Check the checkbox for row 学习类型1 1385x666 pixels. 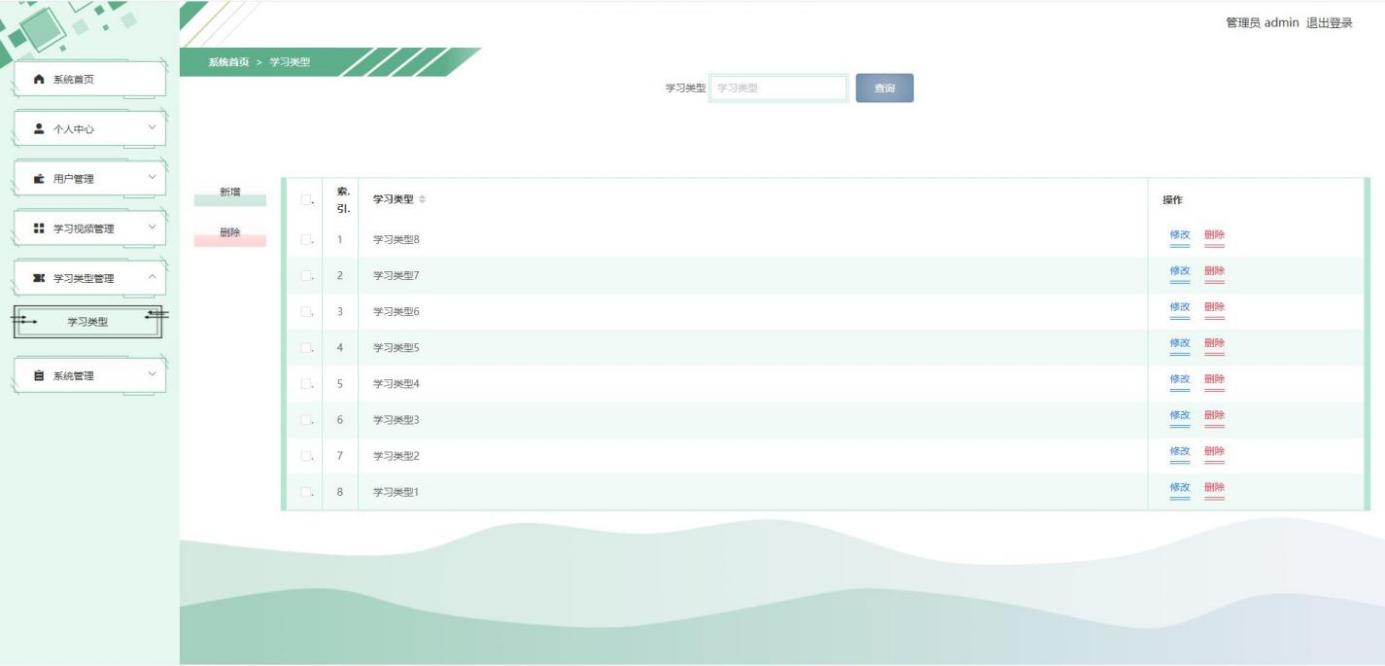pos(306,492)
